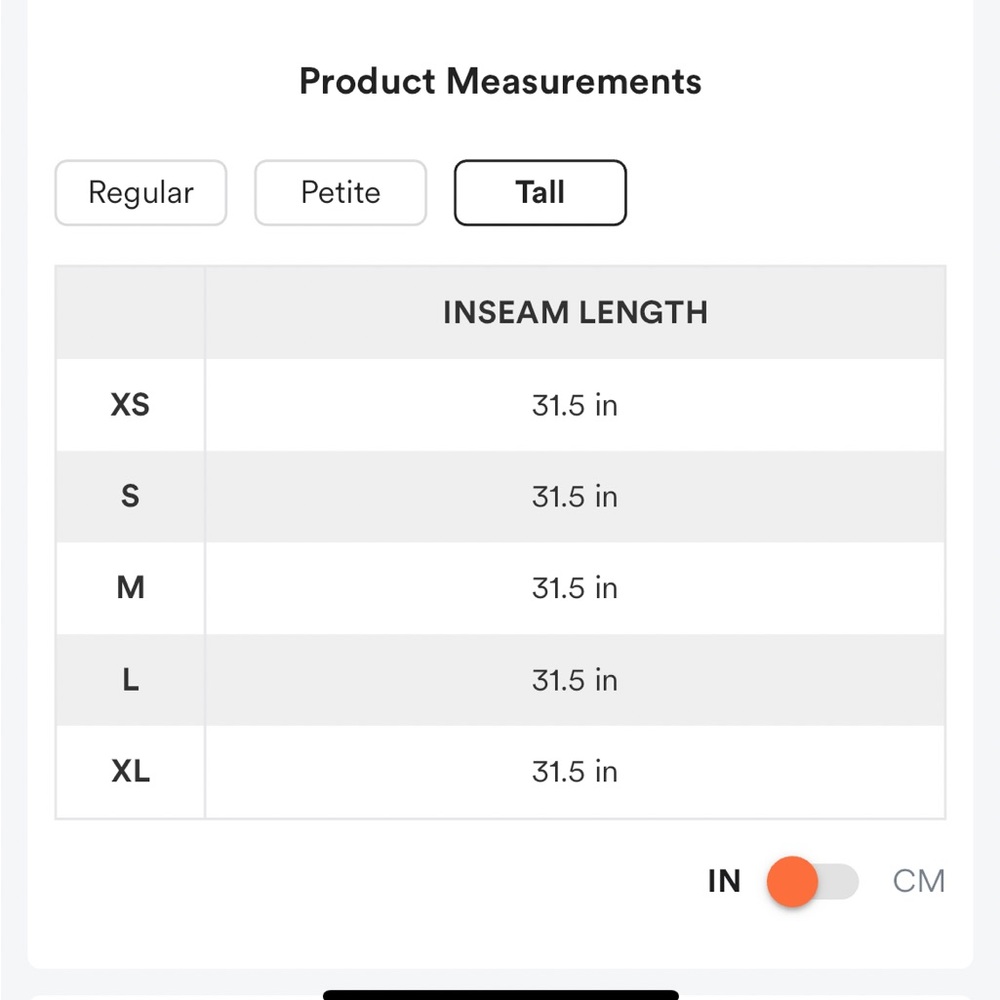Click the L size row header
The image size is (1000, 1000).
click(130, 680)
